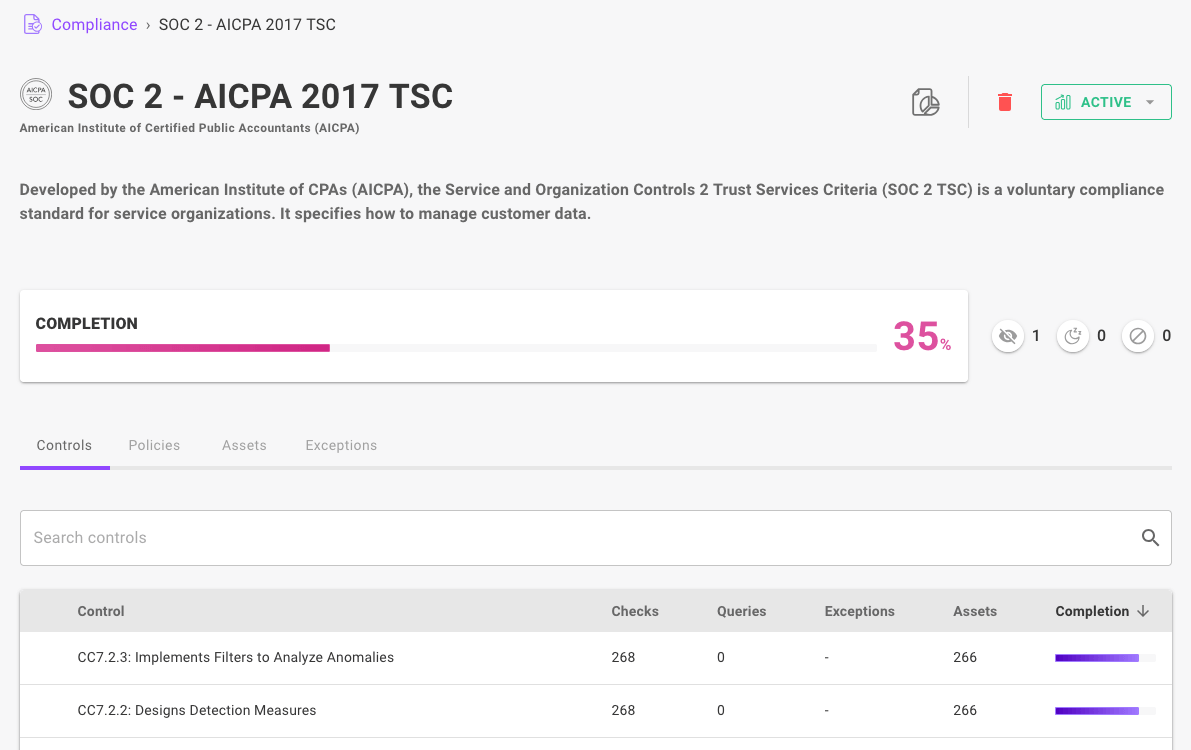The width and height of the screenshot is (1191, 750).
Task: Delete framework with red trash icon
Action: 1004,102
